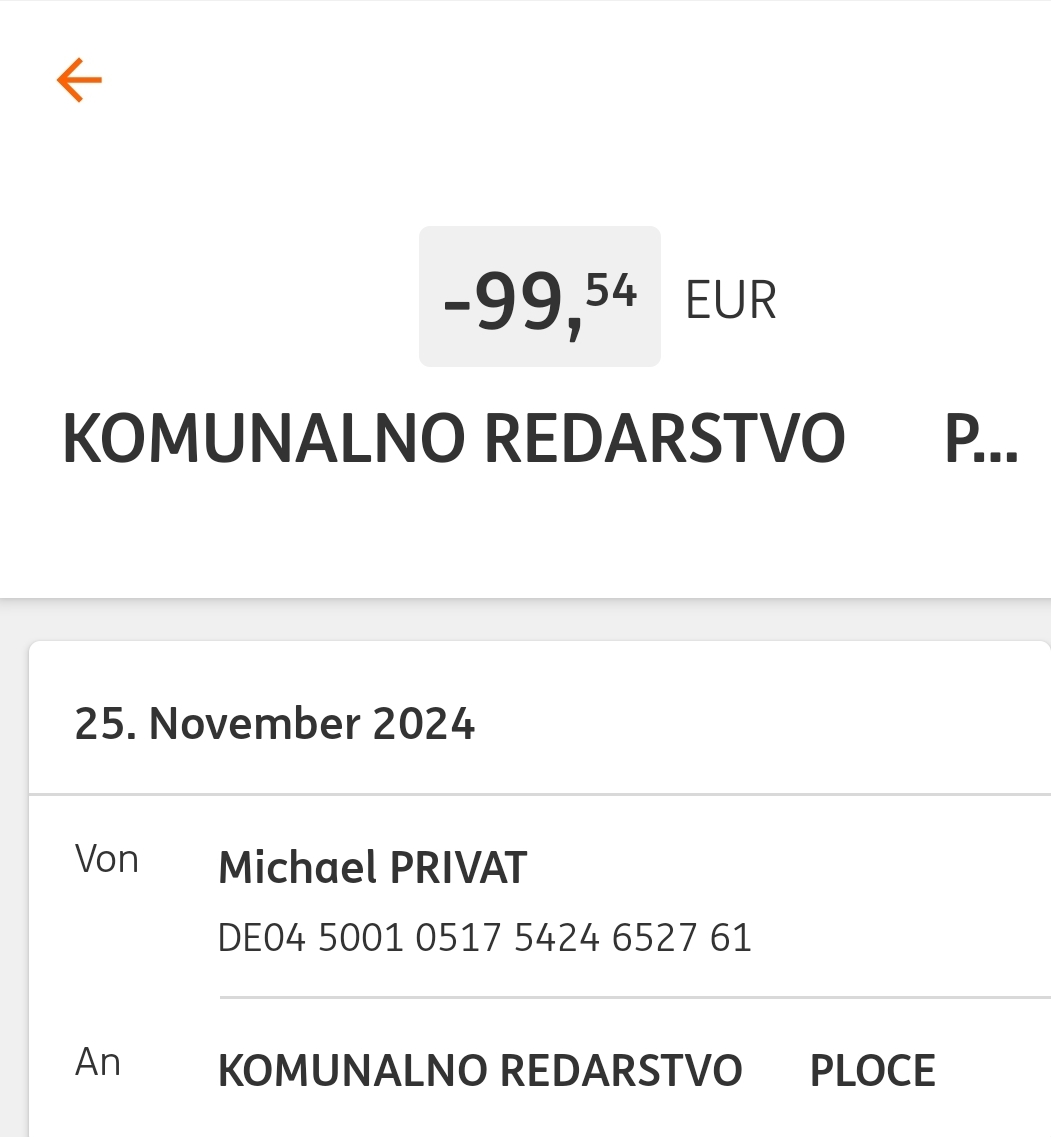Click the final IBAN digits 61
This screenshot has height=1137, width=1051.
pyautogui.click(x=730, y=938)
